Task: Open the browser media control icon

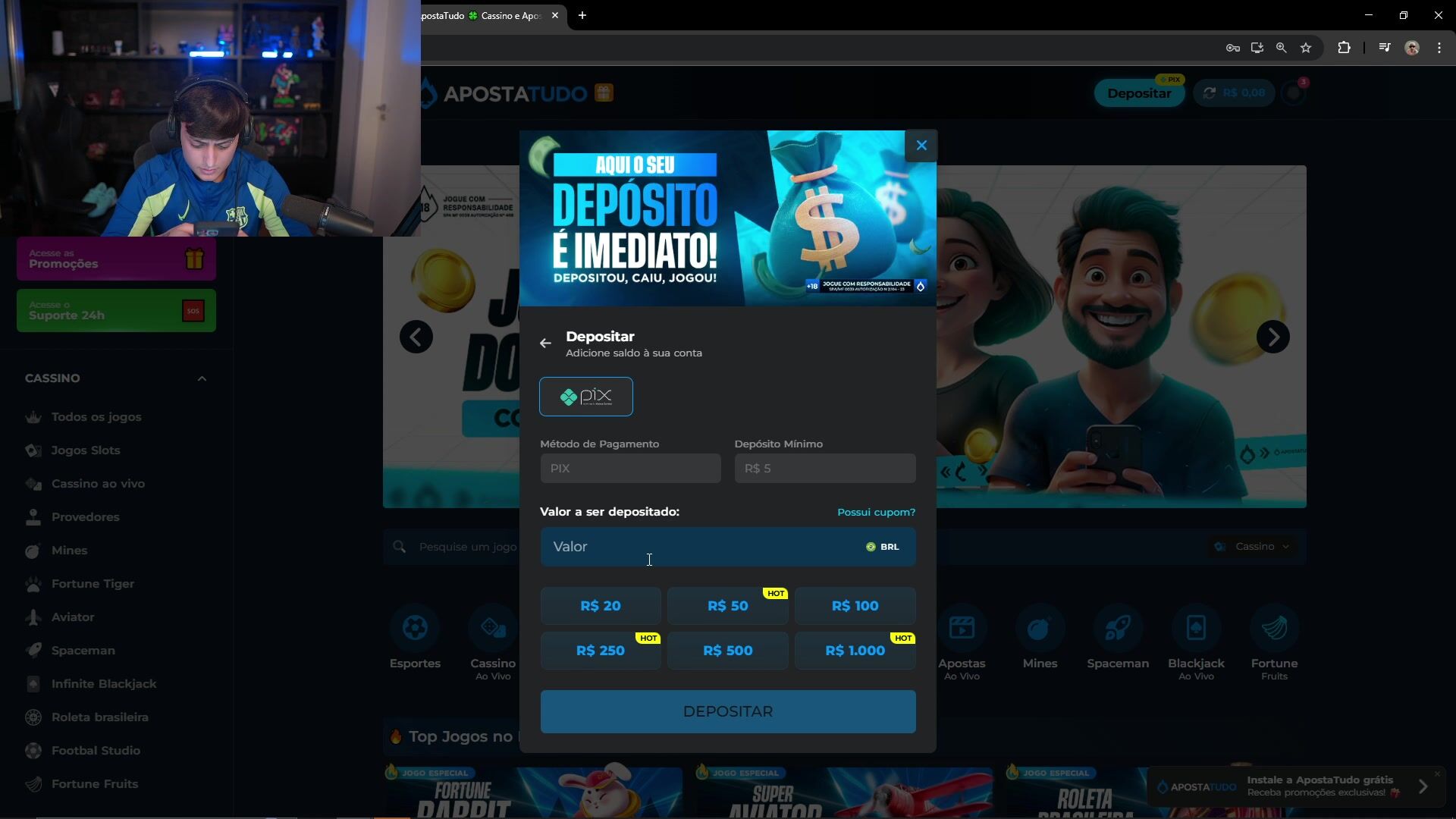Action: pos(1385,48)
